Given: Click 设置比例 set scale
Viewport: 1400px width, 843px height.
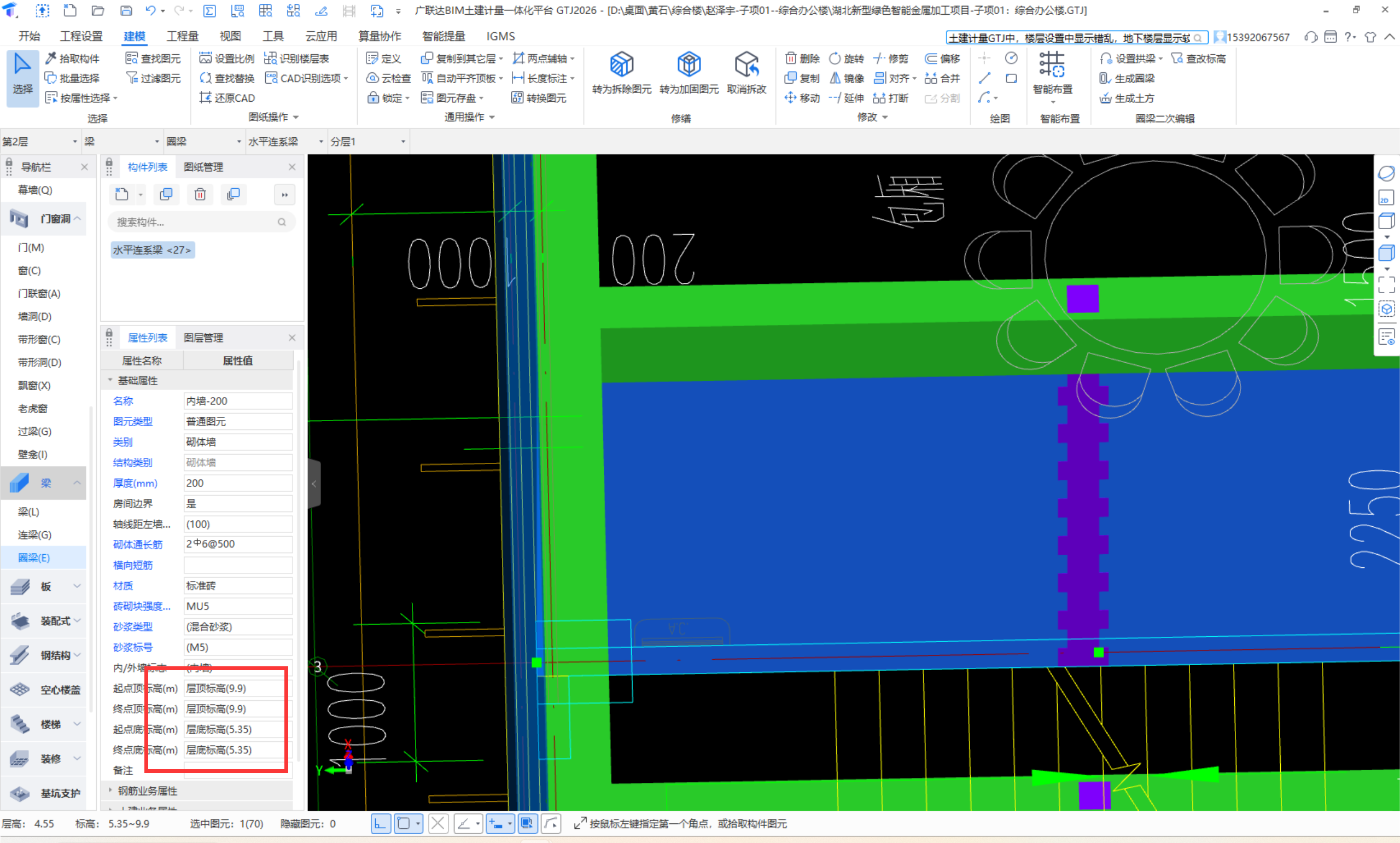Looking at the screenshot, I should 227,59.
